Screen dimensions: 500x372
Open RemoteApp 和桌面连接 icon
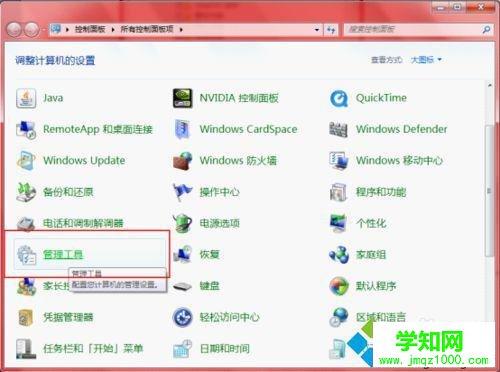click(26, 129)
